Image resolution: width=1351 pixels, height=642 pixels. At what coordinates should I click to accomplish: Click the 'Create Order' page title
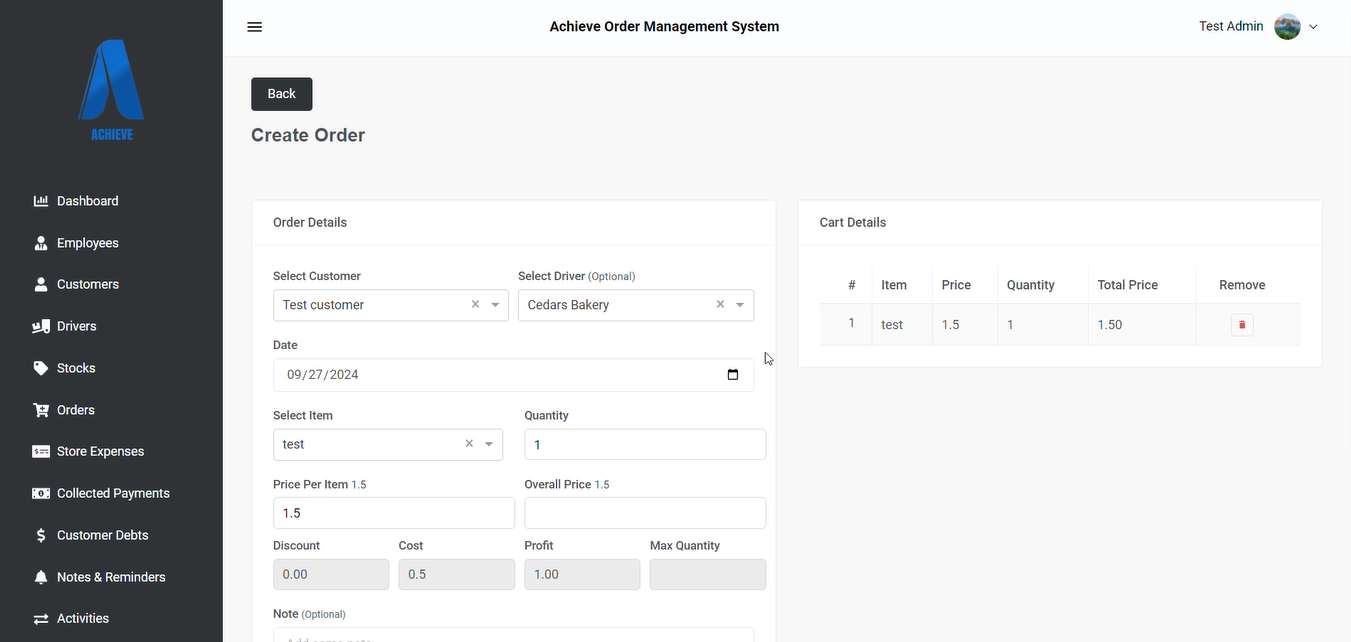pyautogui.click(x=308, y=135)
